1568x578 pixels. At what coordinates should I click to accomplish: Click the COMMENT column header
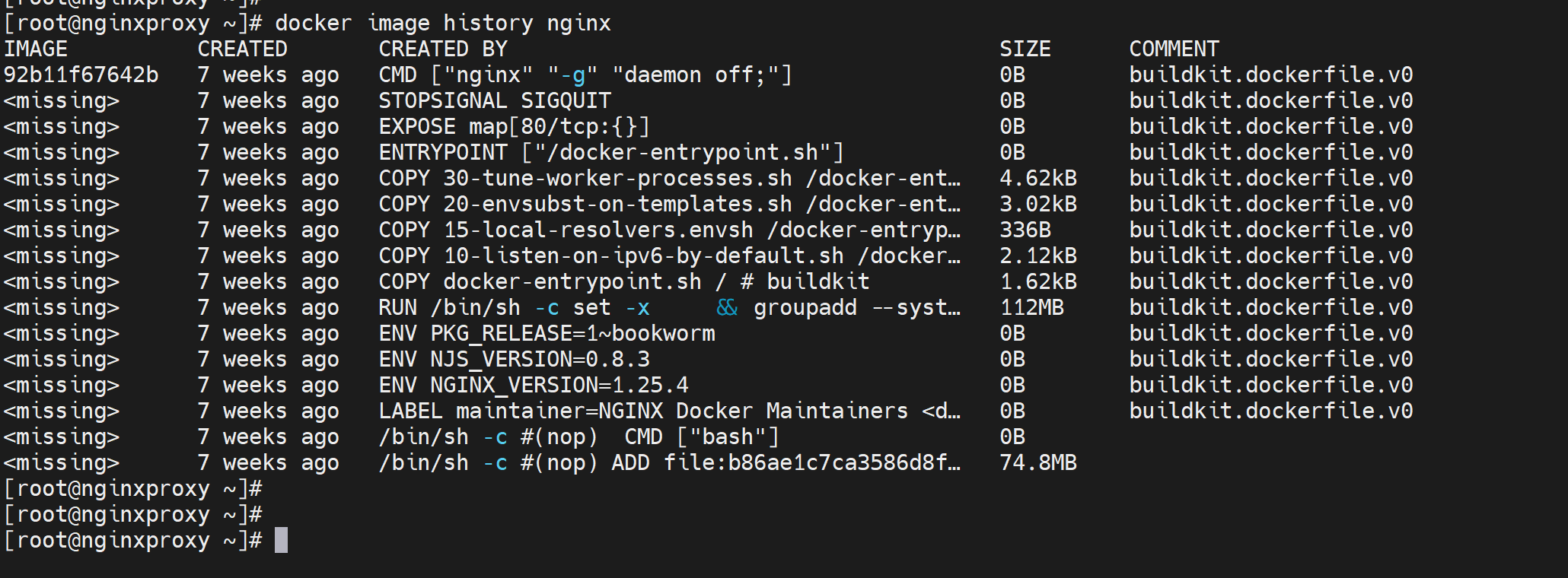1174,49
